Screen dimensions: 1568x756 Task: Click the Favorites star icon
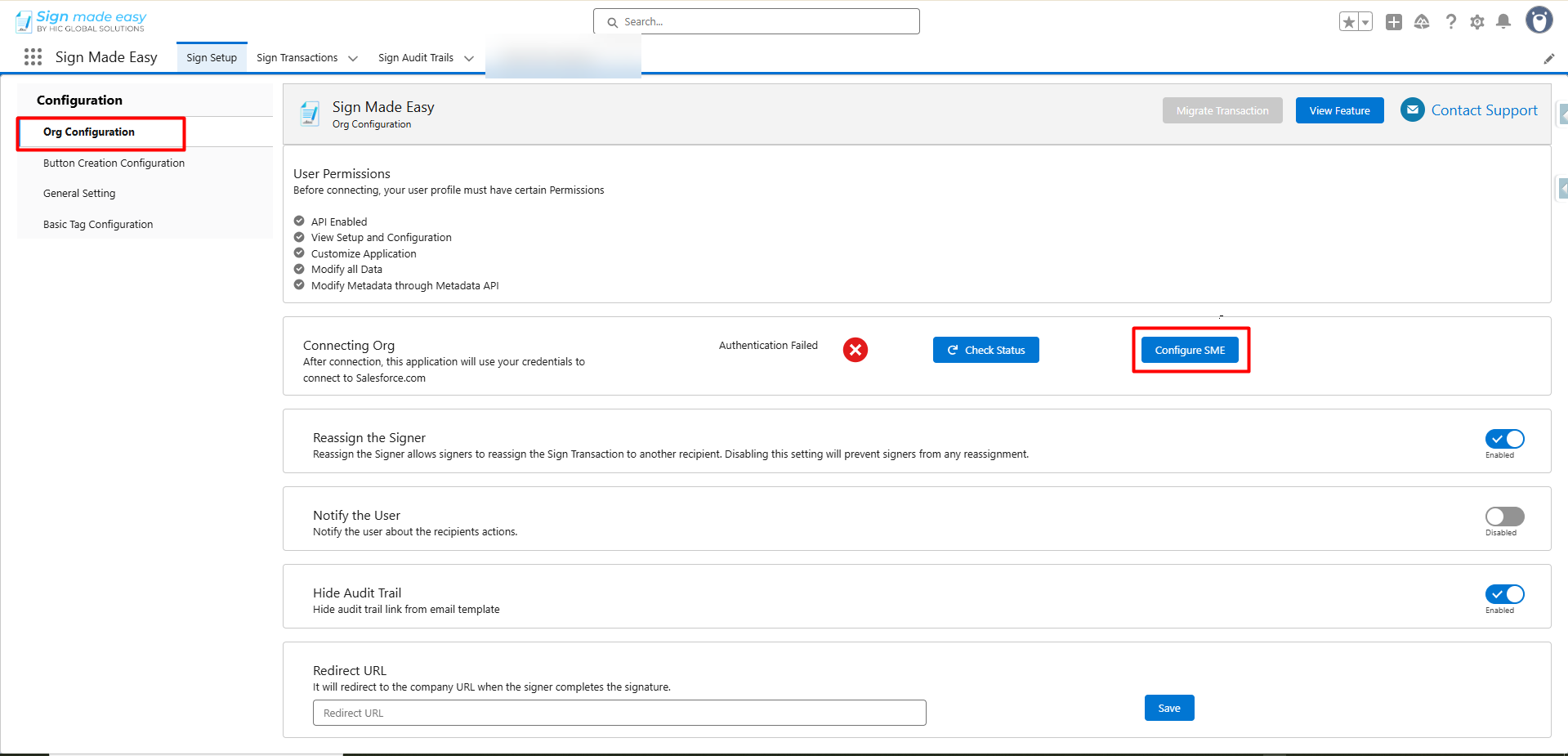[x=1348, y=22]
